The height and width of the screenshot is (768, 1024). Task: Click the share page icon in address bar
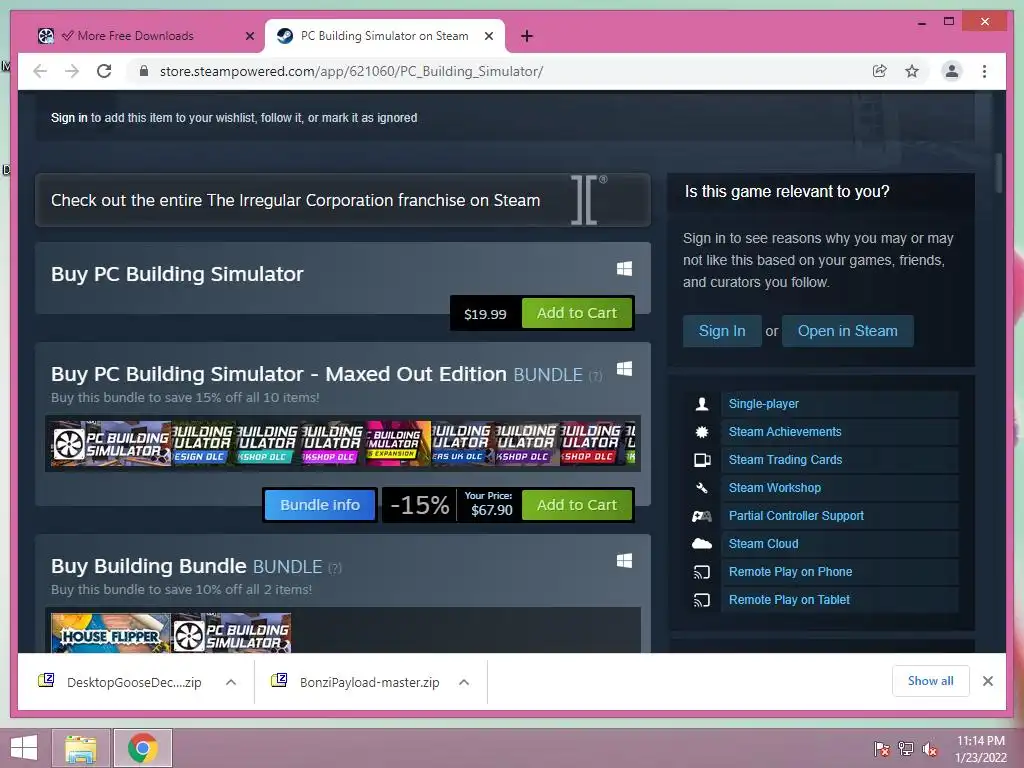point(880,71)
